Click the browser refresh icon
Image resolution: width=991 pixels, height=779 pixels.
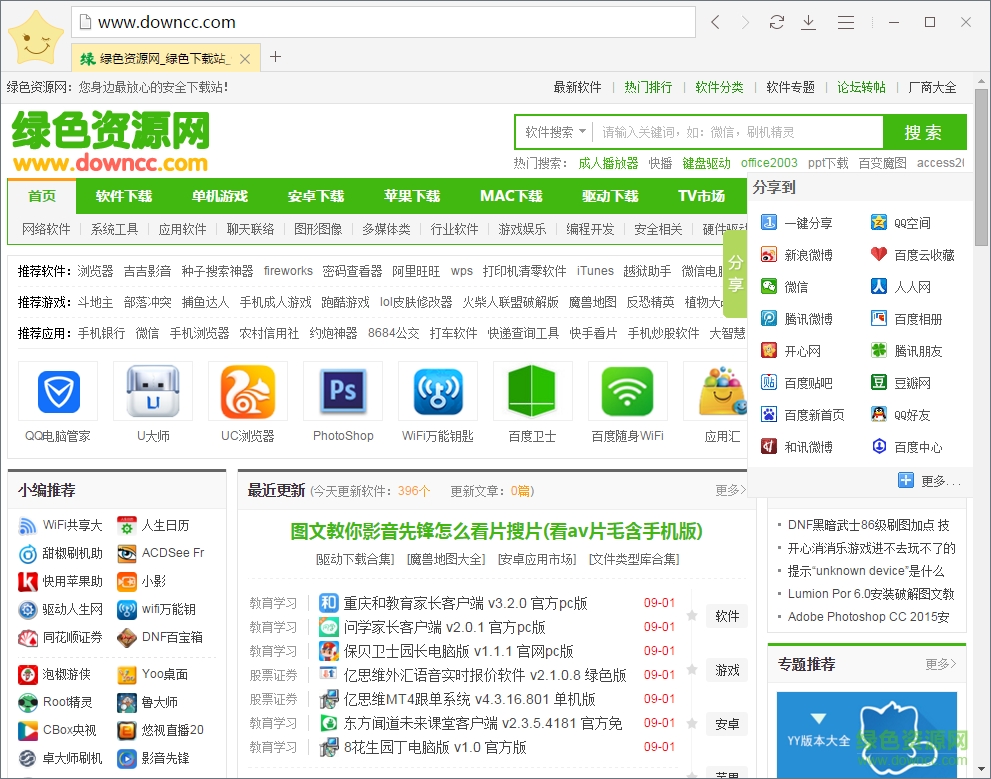point(777,21)
